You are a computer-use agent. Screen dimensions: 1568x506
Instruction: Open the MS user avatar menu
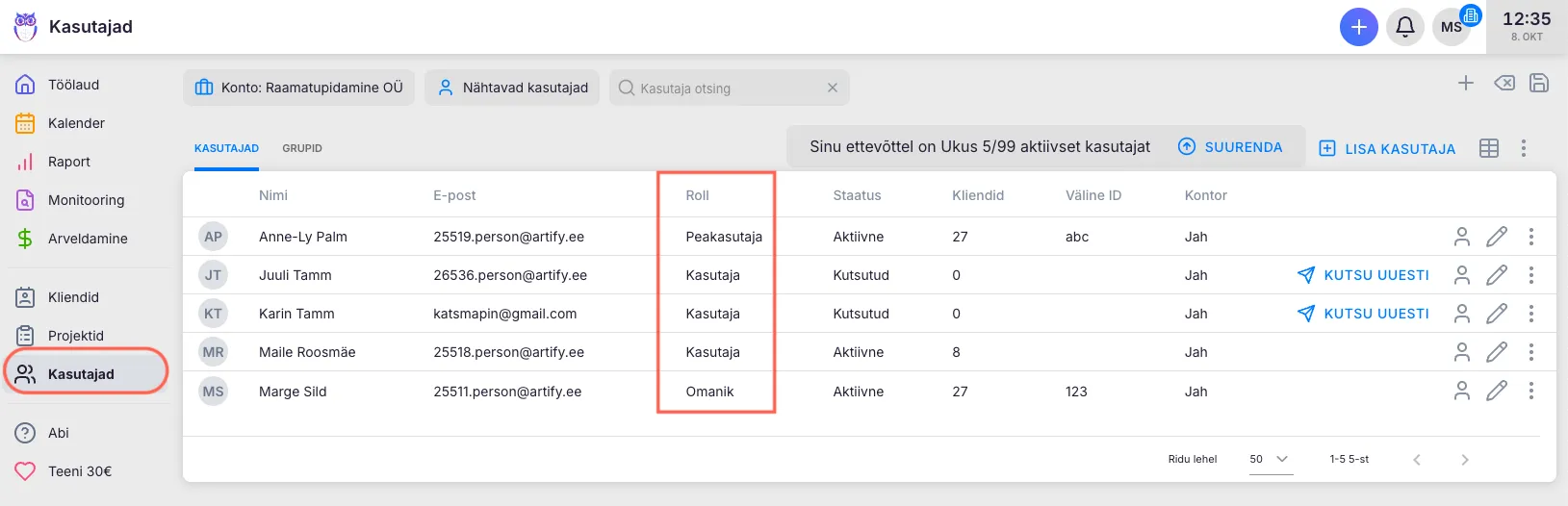coord(1451,27)
